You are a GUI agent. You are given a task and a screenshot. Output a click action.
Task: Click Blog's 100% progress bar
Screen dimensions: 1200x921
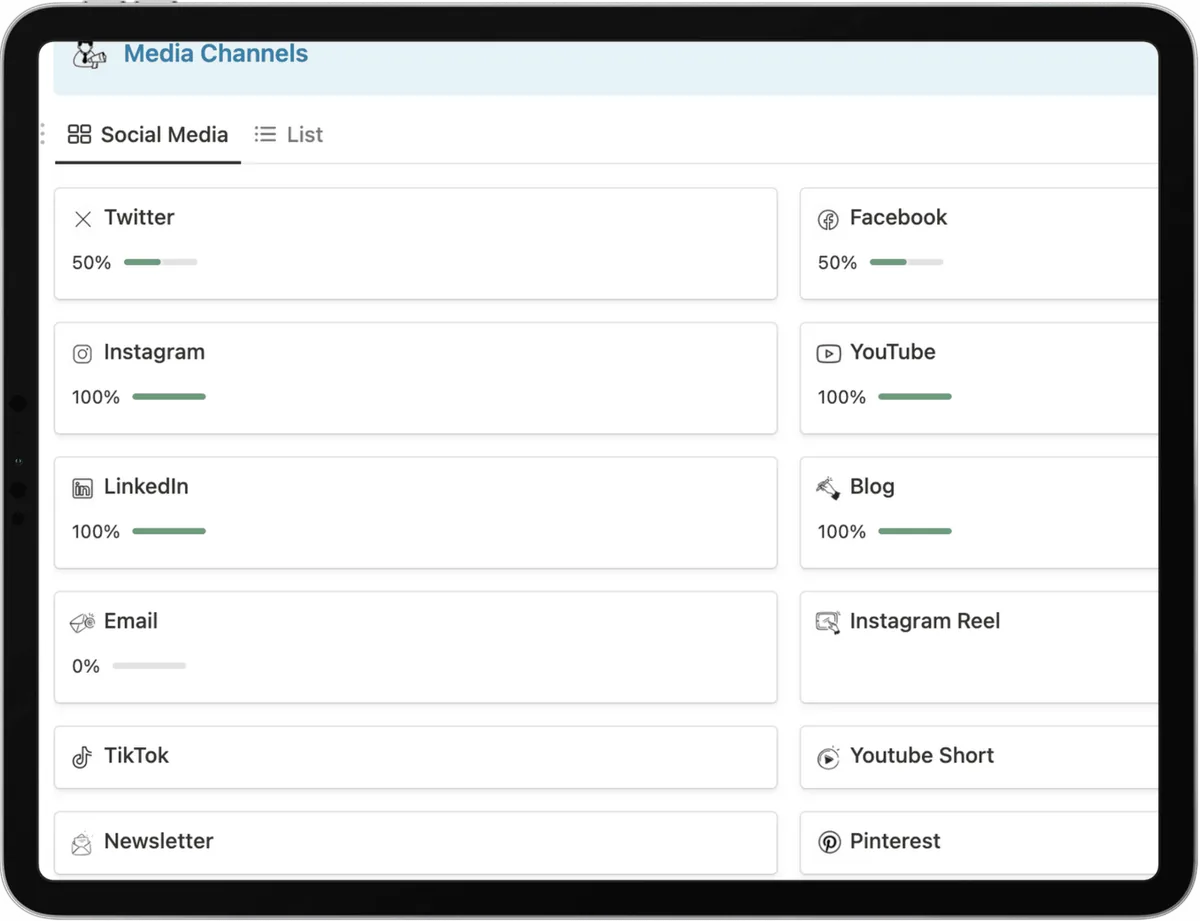click(915, 531)
